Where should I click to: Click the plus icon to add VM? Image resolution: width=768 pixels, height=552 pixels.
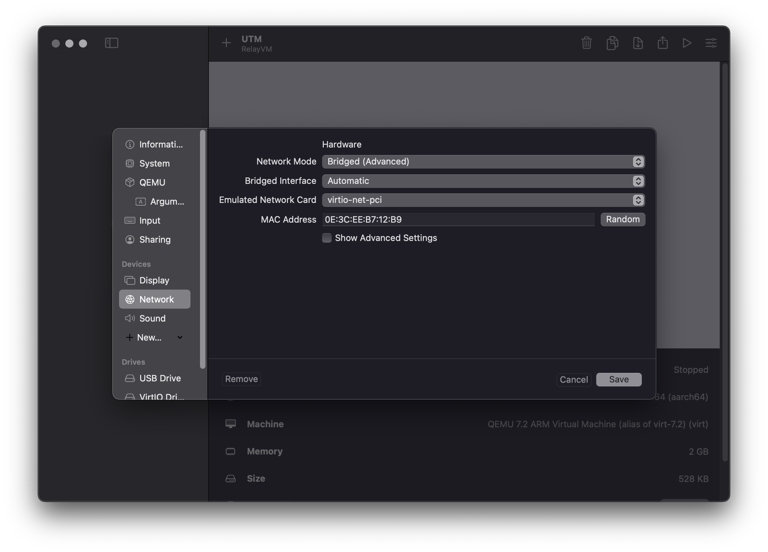tap(226, 43)
